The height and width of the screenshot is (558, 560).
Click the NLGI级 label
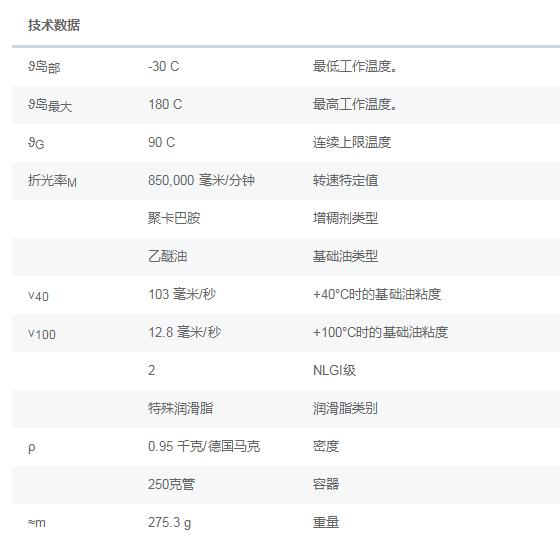tap(334, 370)
